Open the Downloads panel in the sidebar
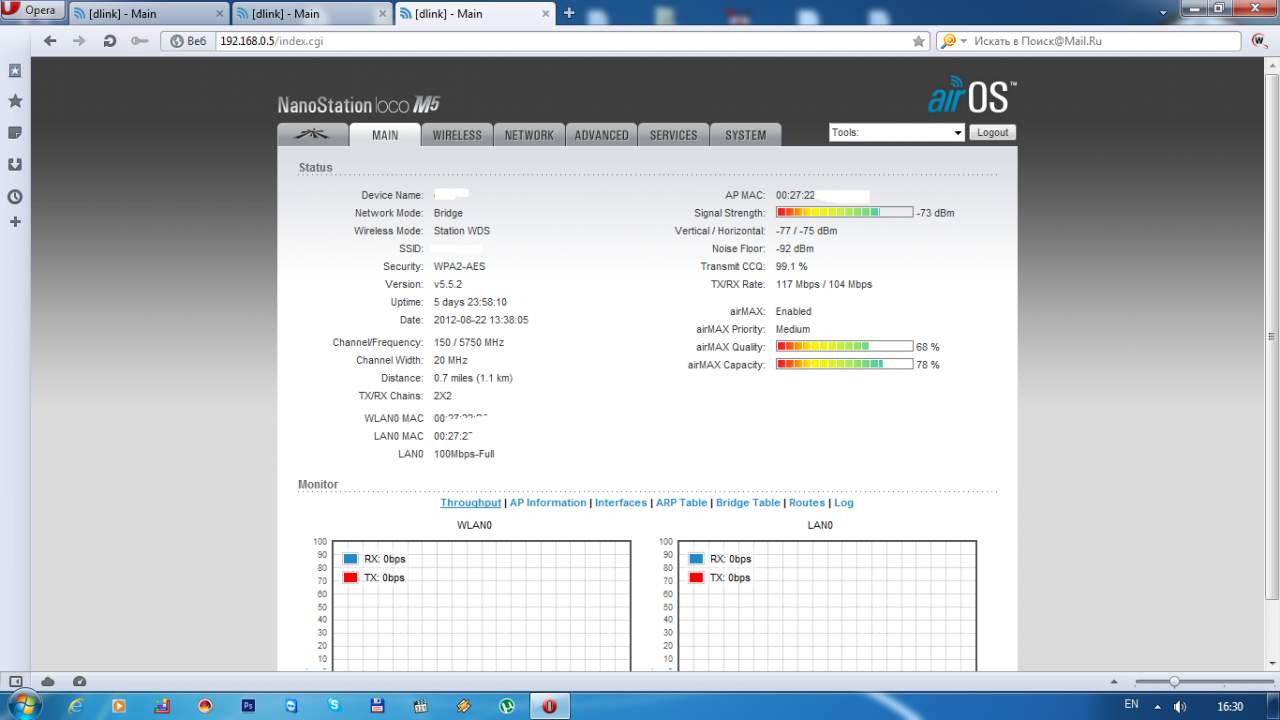Viewport: 1280px width, 720px height. click(15, 165)
